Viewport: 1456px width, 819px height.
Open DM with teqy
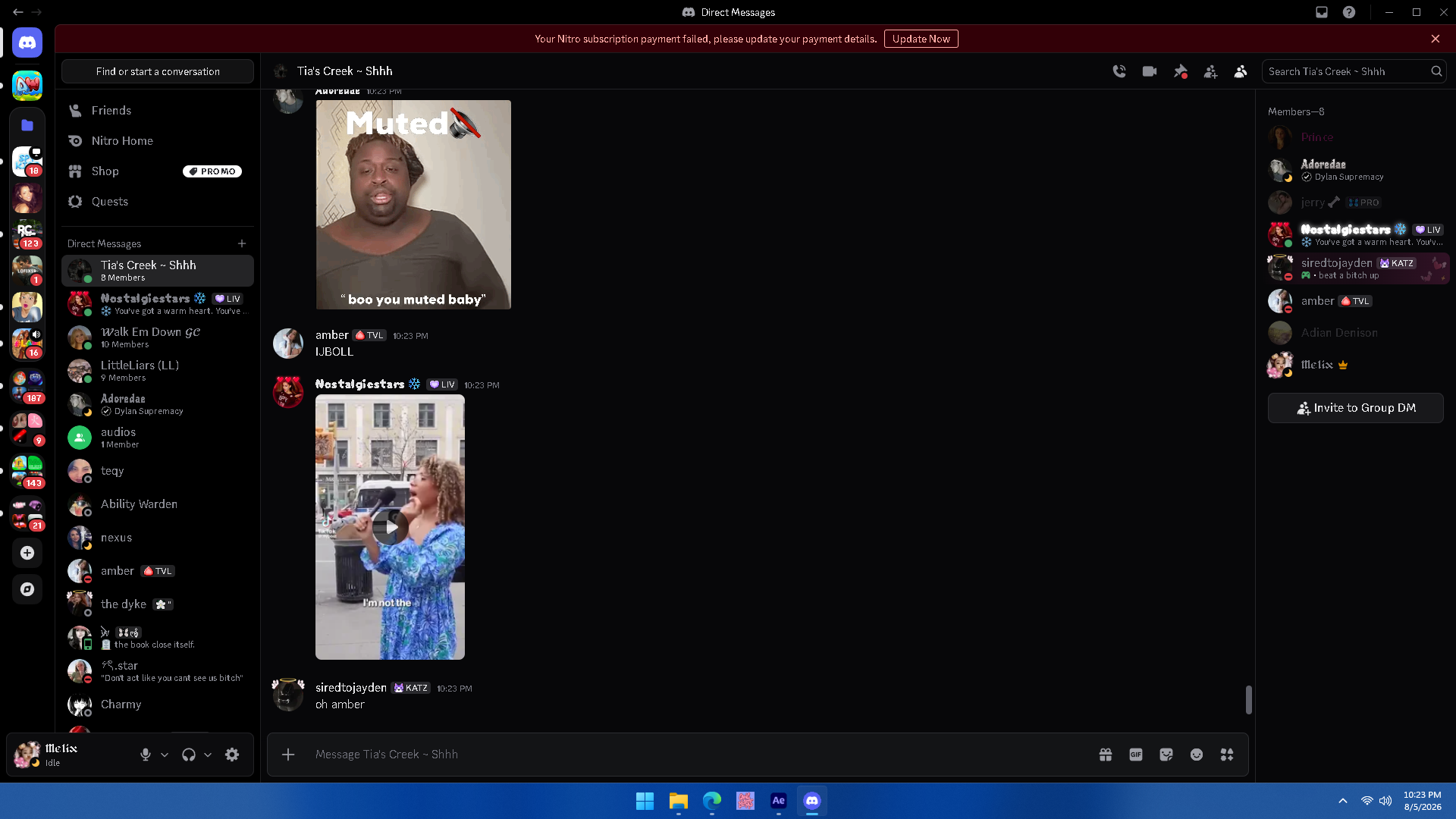157,471
